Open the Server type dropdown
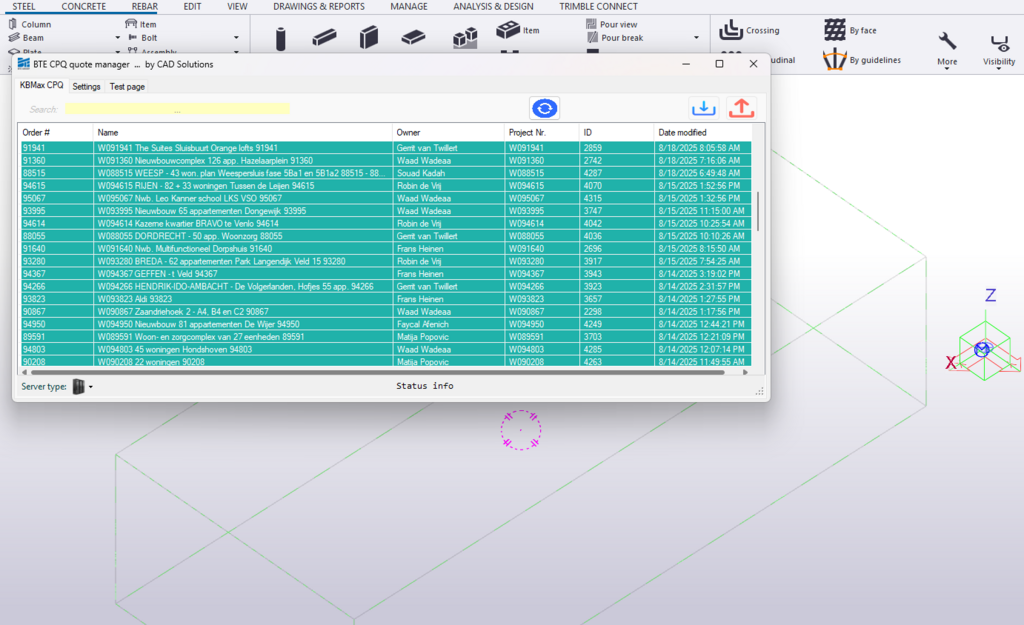1024x625 pixels. click(x=83, y=386)
